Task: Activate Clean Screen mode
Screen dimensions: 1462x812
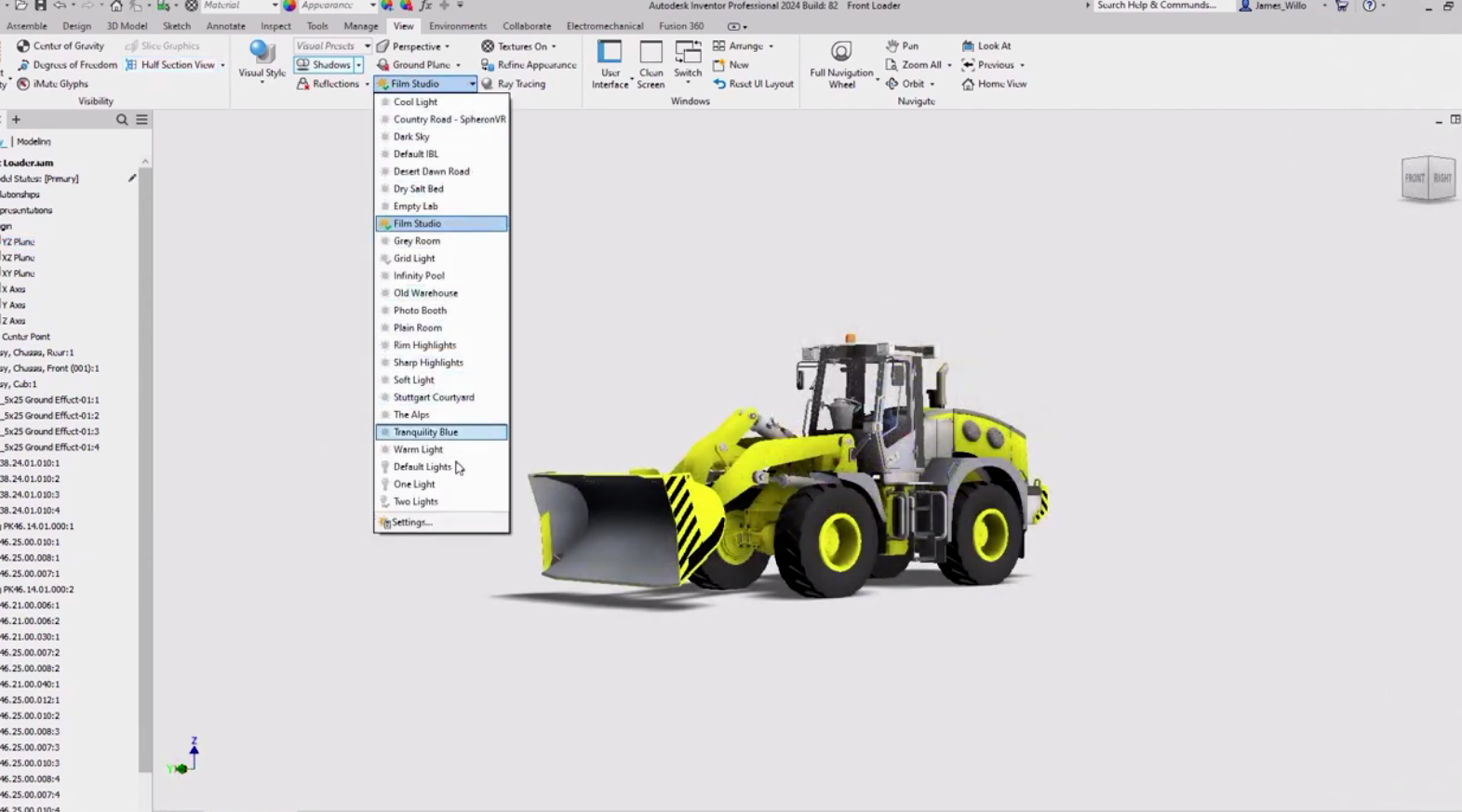Action: click(651, 65)
